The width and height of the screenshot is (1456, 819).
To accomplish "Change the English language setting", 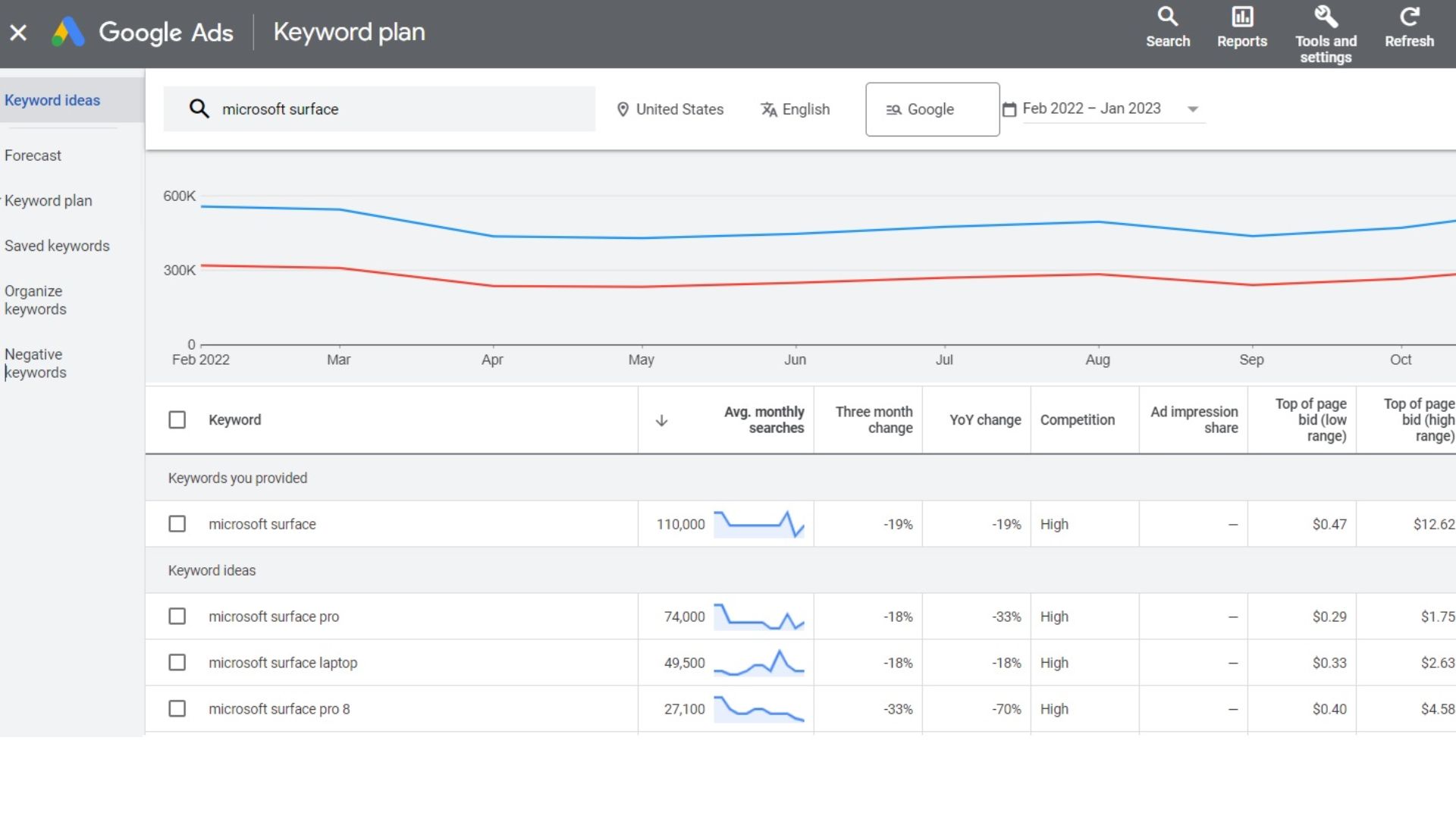I will coord(795,109).
